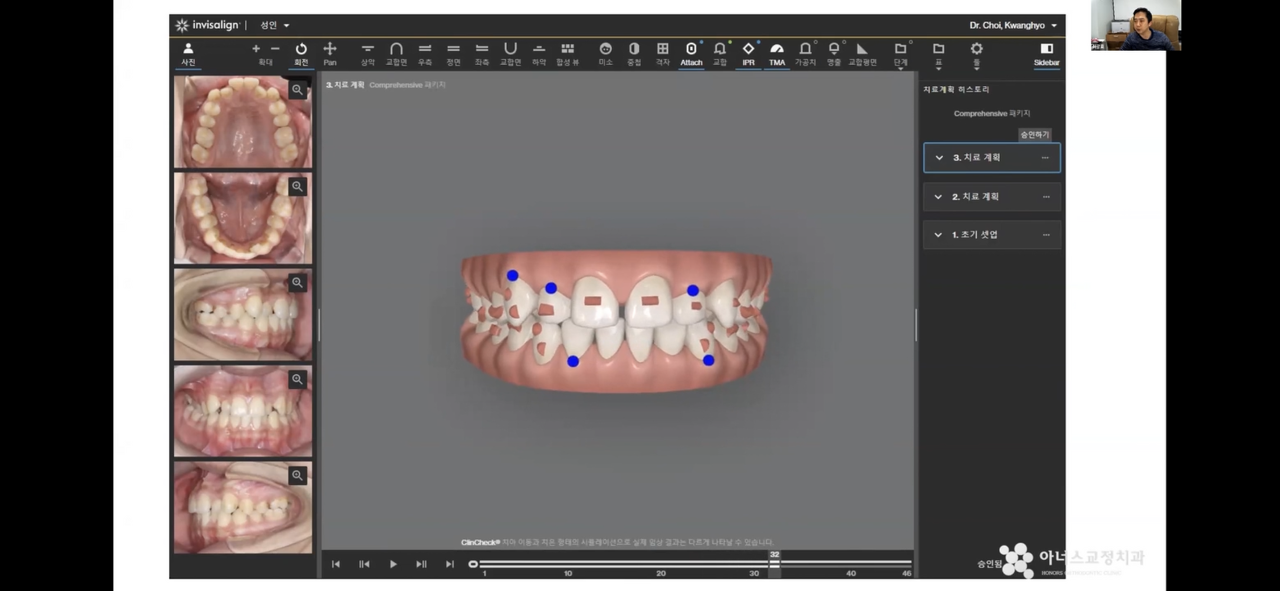The image size is (1280, 591).
Task: Toggle 가공치 (pontic) display
Action: point(805,54)
